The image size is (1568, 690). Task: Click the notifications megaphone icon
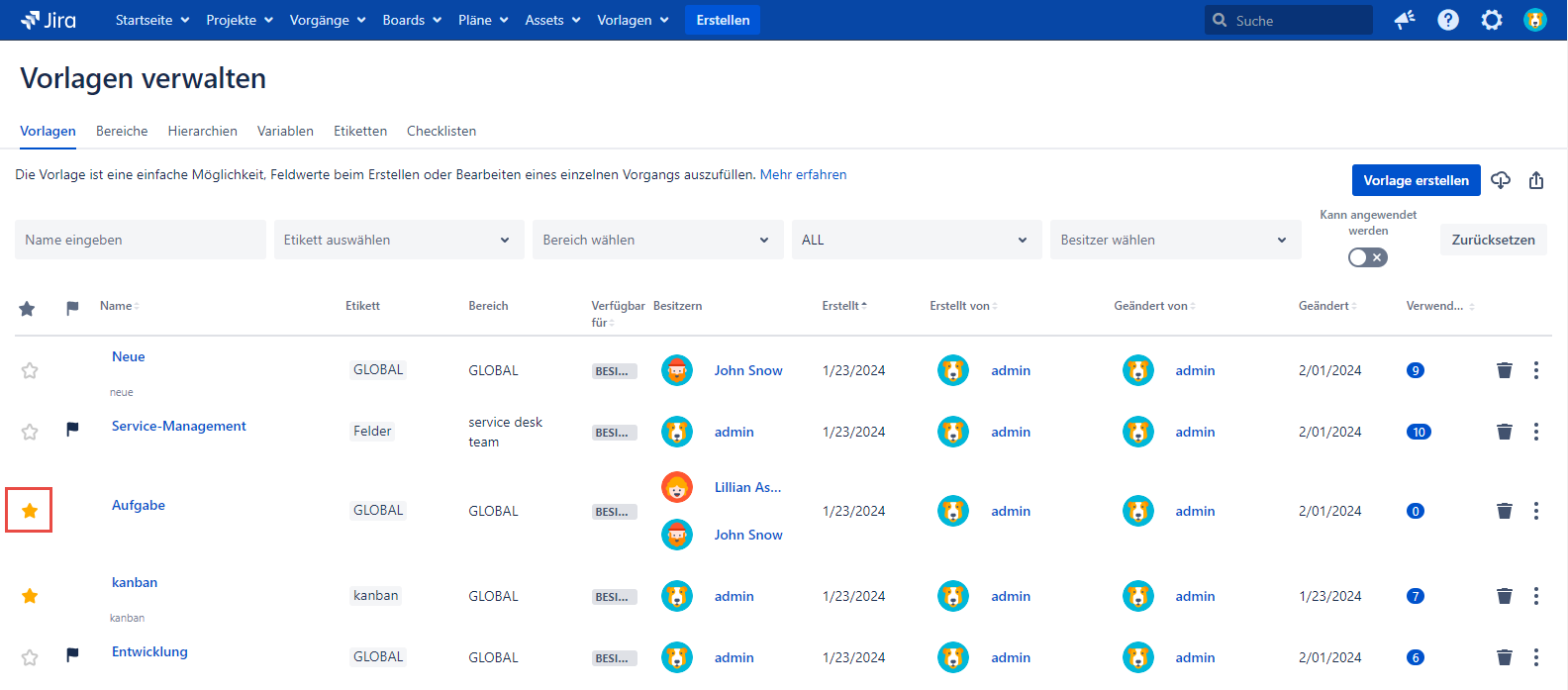pos(1405,20)
